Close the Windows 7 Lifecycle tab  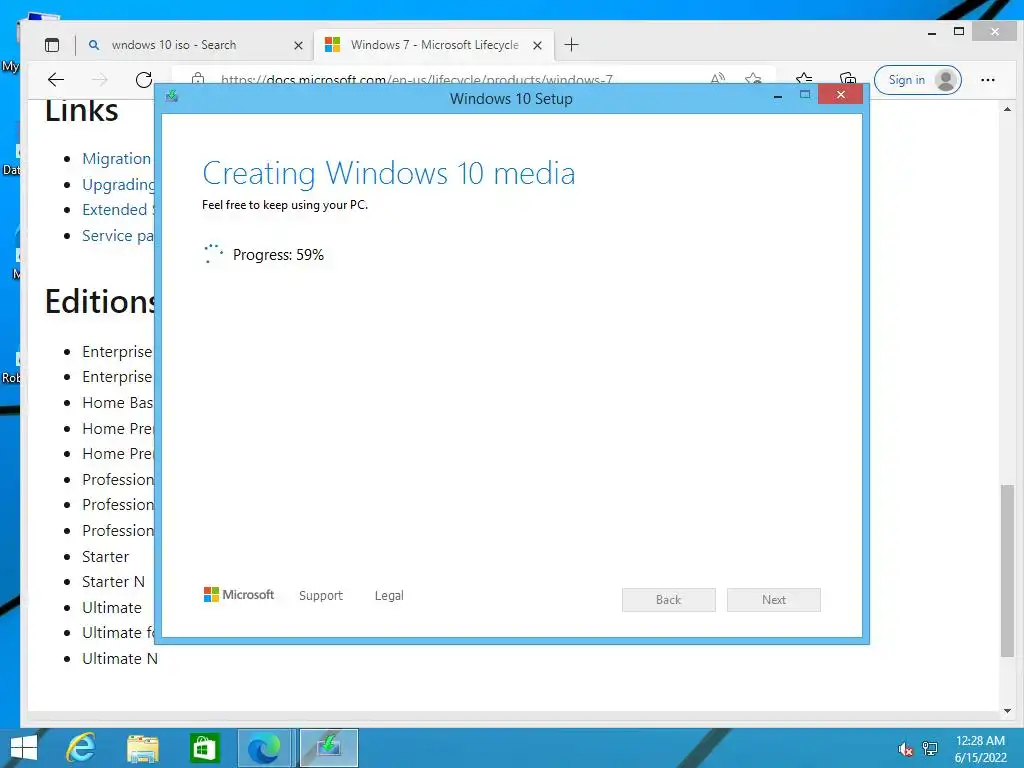coord(537,45)
